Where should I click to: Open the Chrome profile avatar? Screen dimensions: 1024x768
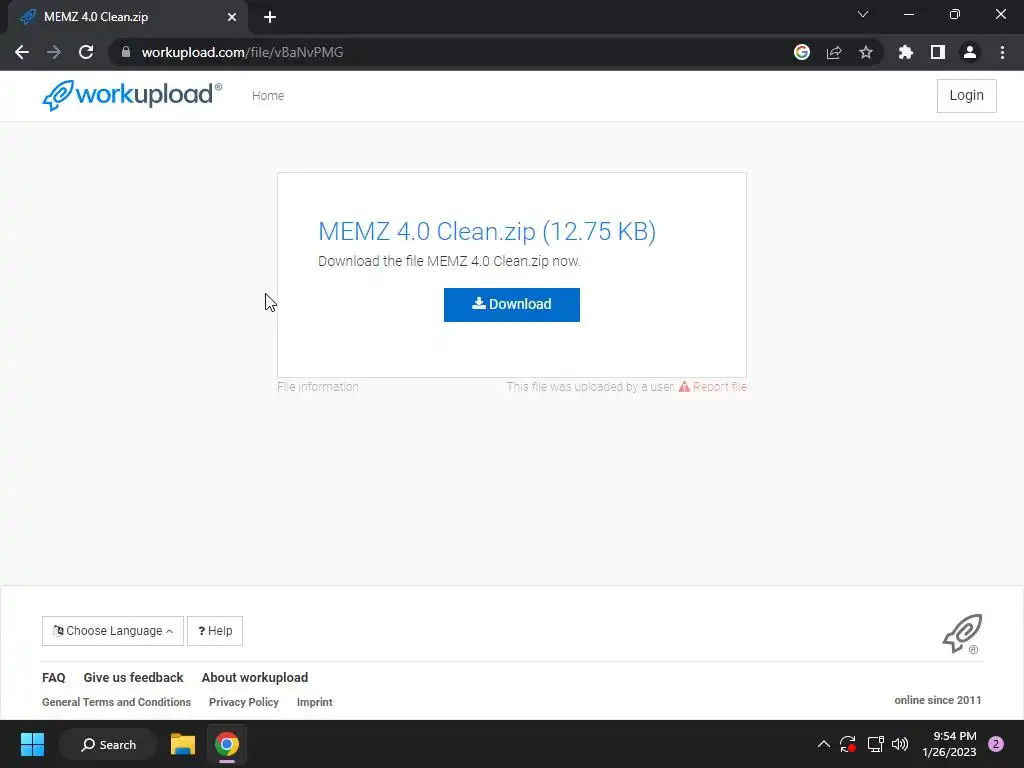tap(970, 52)
